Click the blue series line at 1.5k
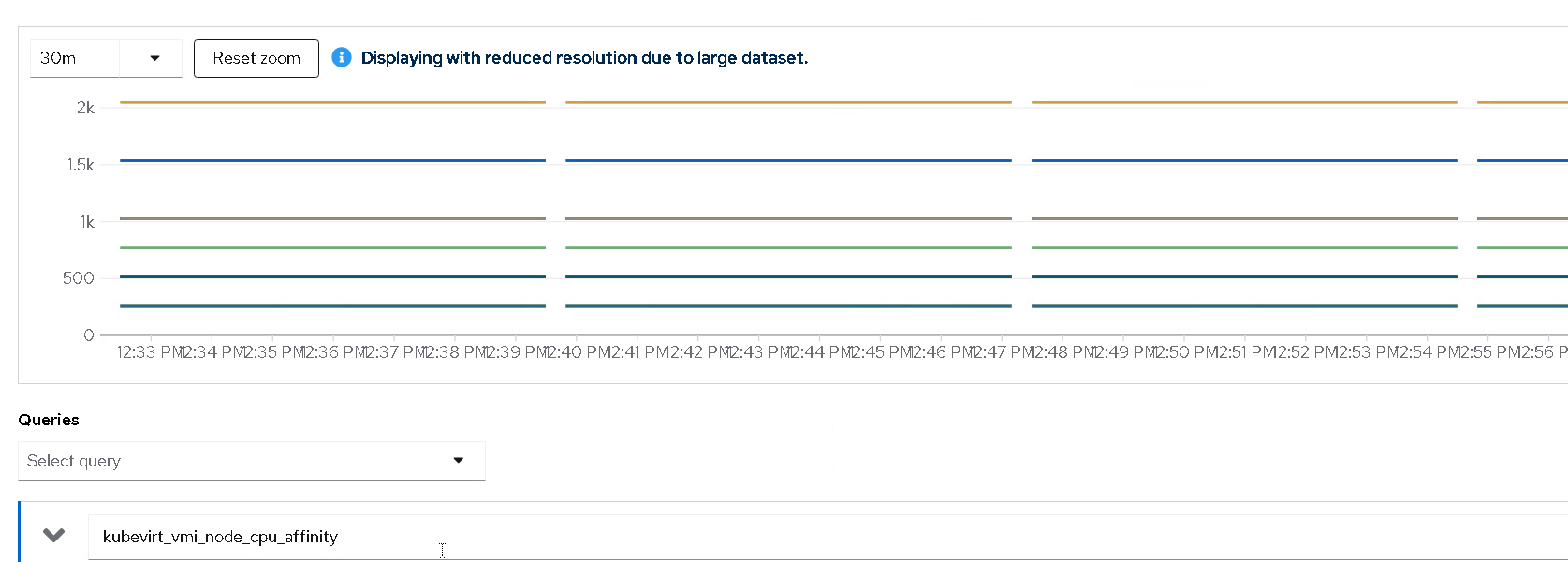Screen dimensions: 1568x562 (332, 161)
